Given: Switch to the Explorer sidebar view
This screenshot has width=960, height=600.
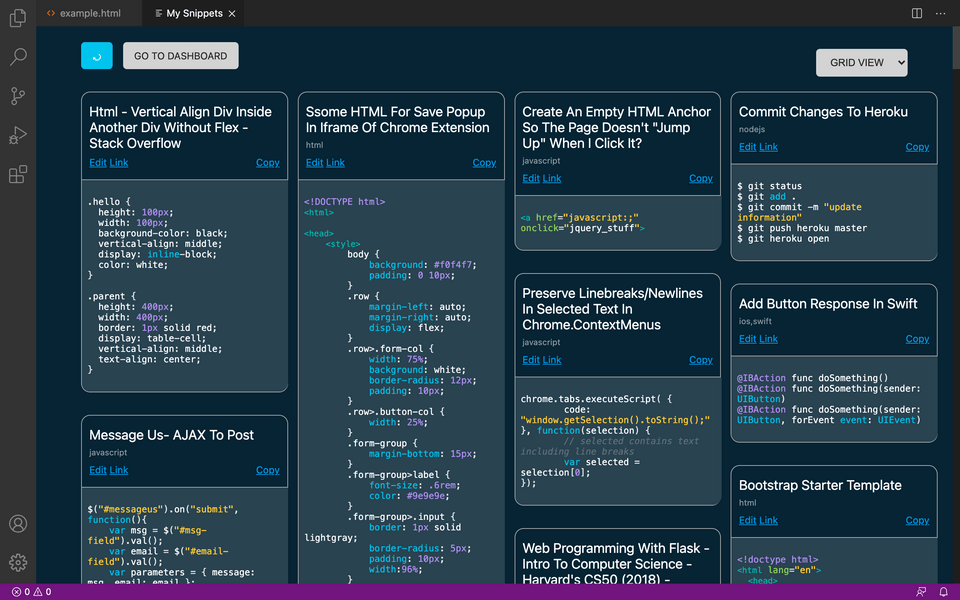Looking at the screenshot, I should [17, 18].
